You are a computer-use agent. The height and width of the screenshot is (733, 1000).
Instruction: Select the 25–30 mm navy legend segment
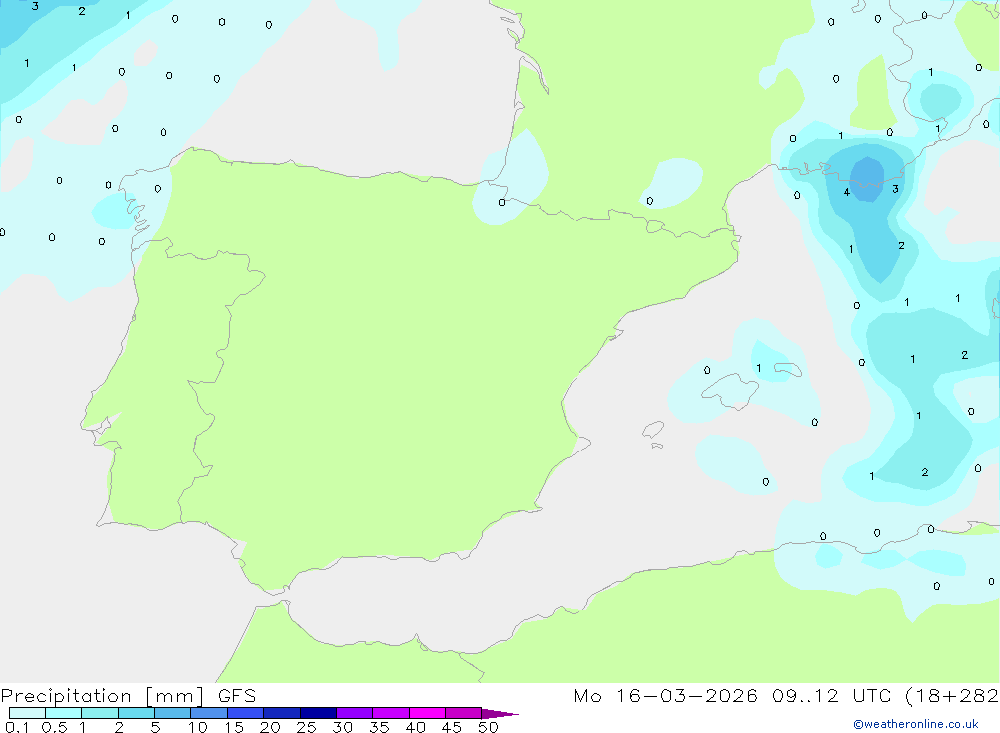[x=318, y=713]
